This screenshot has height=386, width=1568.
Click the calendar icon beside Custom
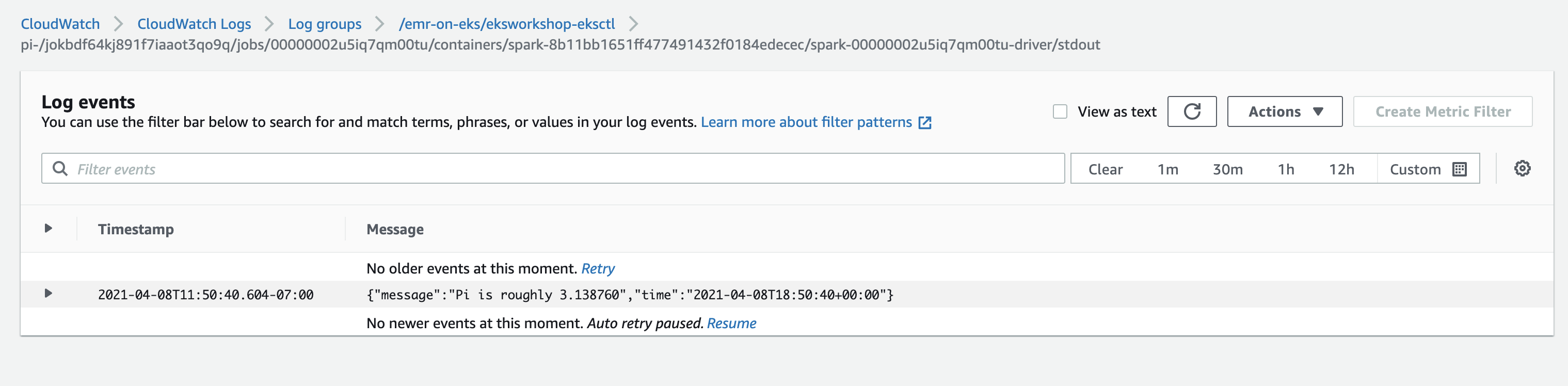click(1459, 169)
